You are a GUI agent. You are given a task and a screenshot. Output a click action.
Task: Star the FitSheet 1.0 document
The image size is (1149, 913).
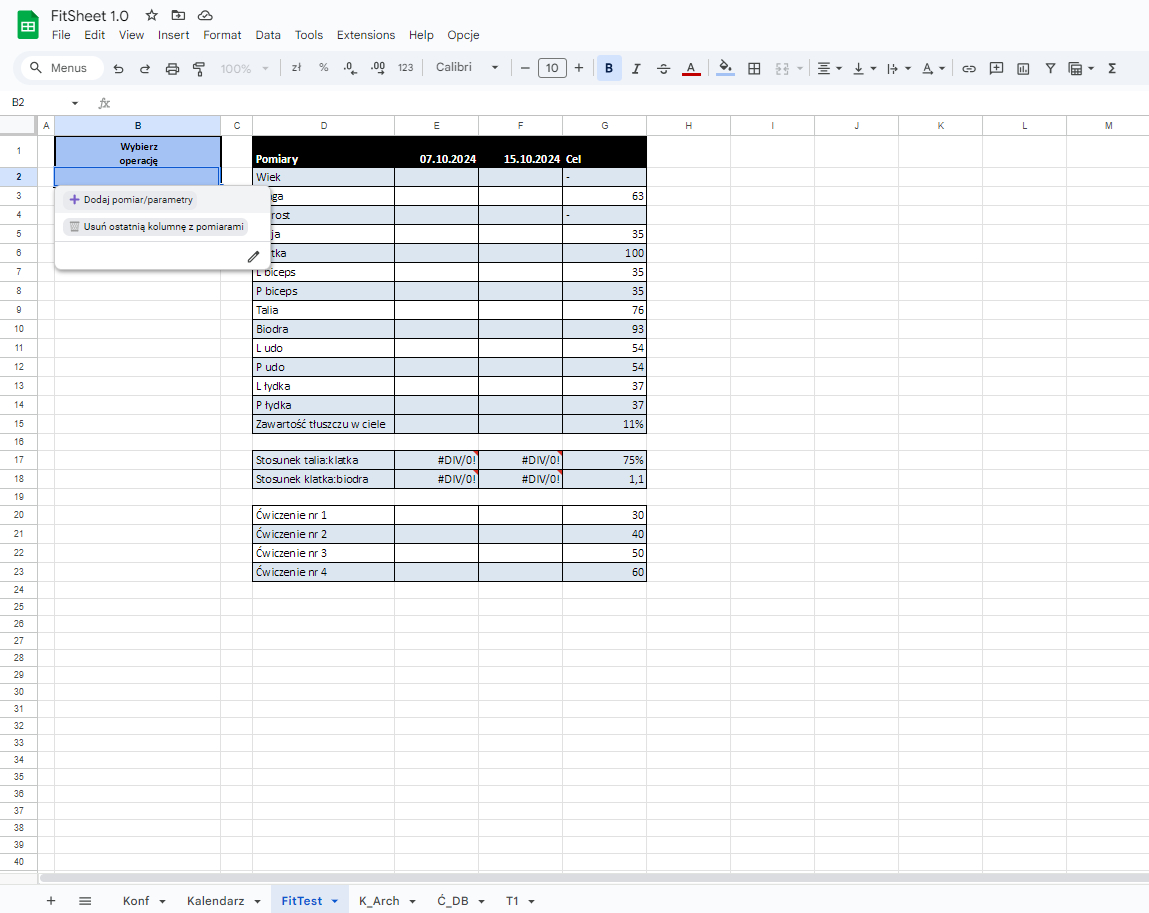[151, 15]
